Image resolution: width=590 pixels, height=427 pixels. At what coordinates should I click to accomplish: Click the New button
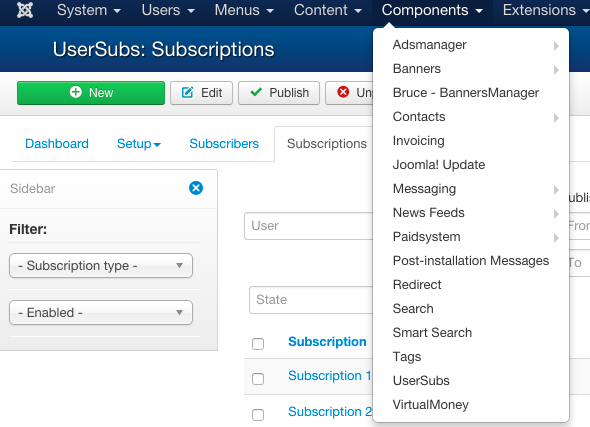91,93
